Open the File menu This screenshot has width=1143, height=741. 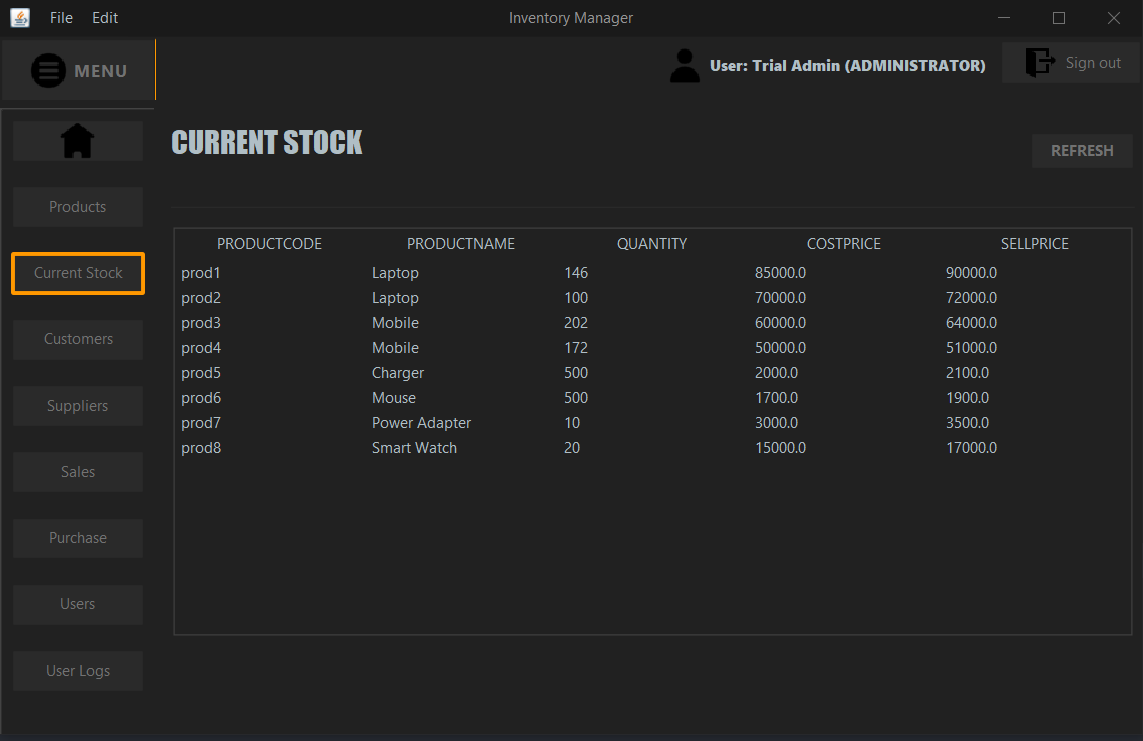click(61, 17)
